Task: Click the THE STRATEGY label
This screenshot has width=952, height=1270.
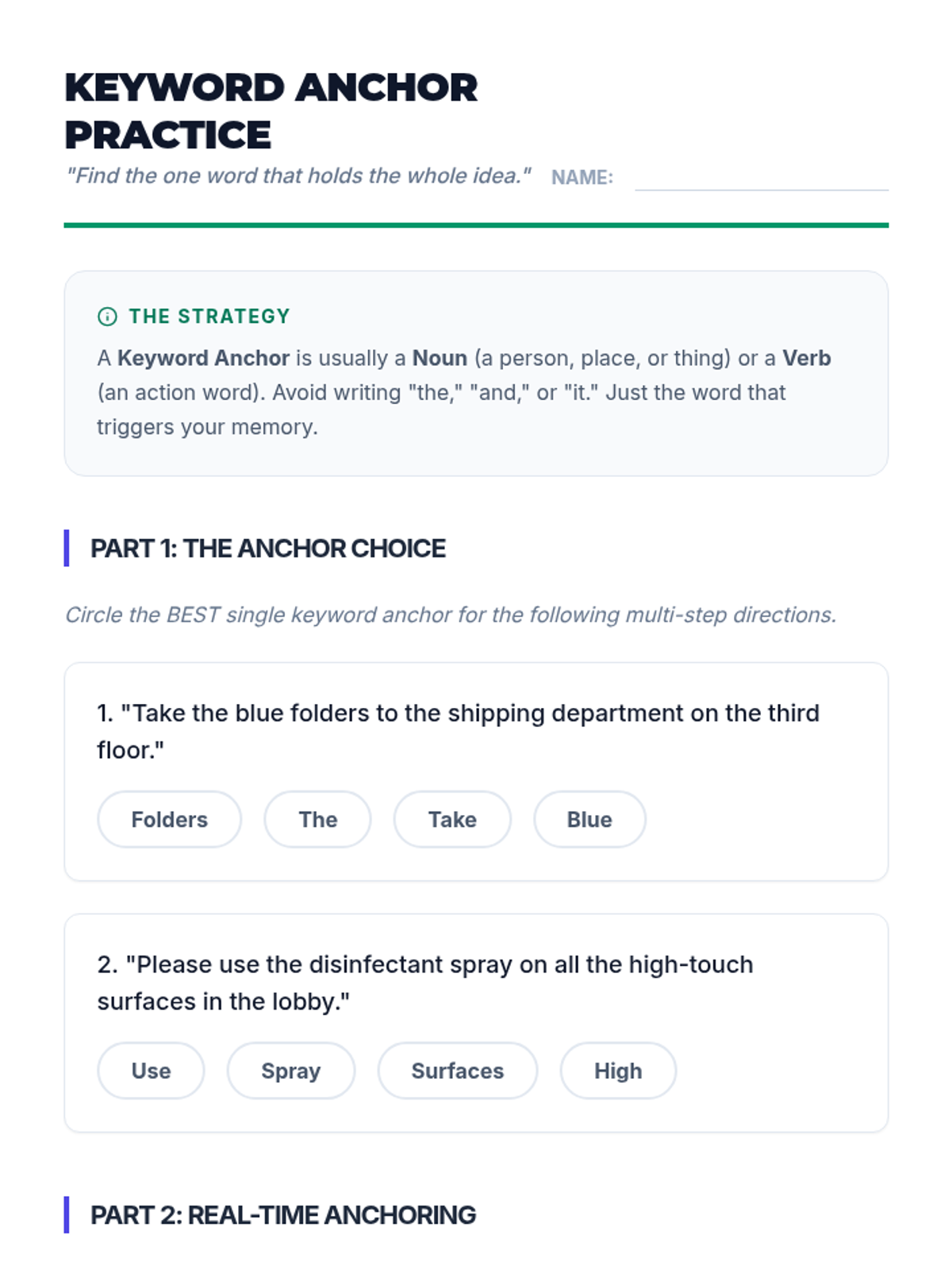Action: (x=209, y=317)
